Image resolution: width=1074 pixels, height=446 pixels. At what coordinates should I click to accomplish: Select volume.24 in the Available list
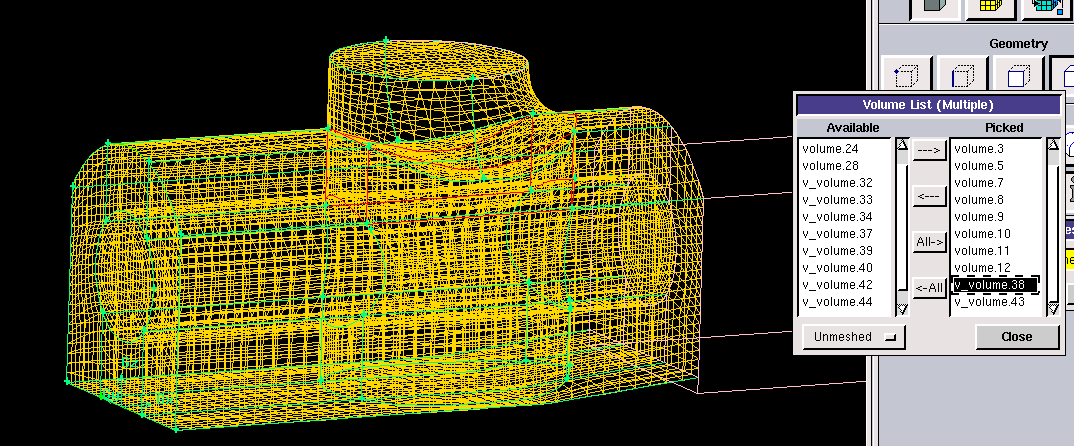[x=830, y=149]
